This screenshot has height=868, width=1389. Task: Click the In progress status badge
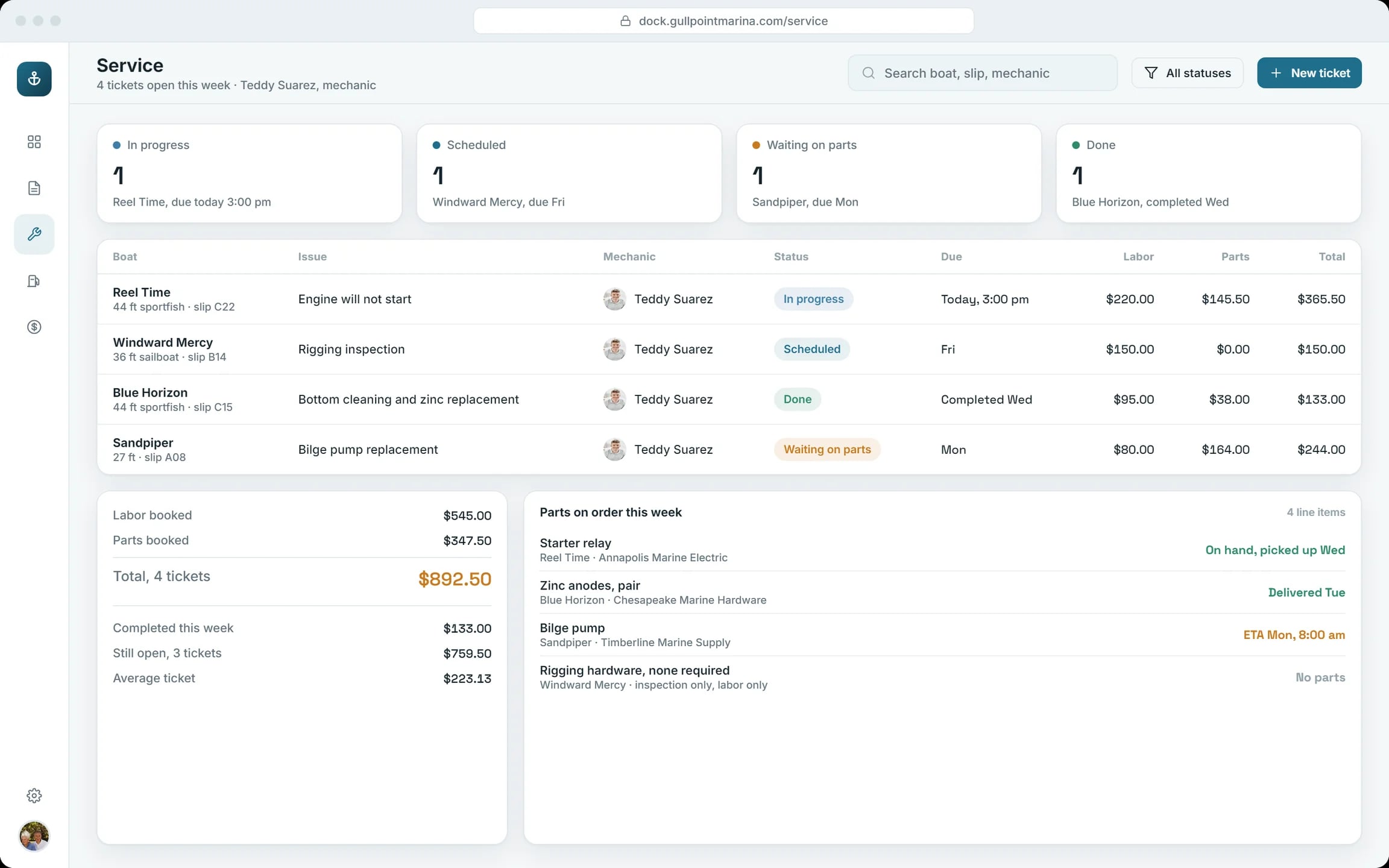(x=813, y=299)
